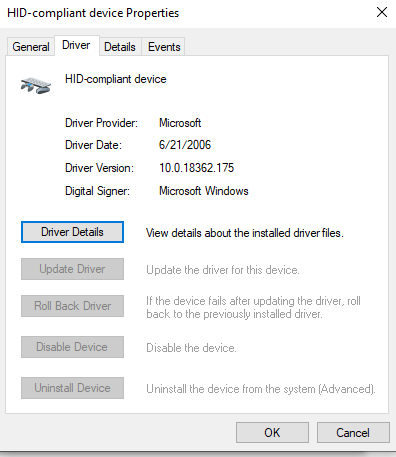
Task: Switch to the General tab
Action: click(x=31, y=47)
